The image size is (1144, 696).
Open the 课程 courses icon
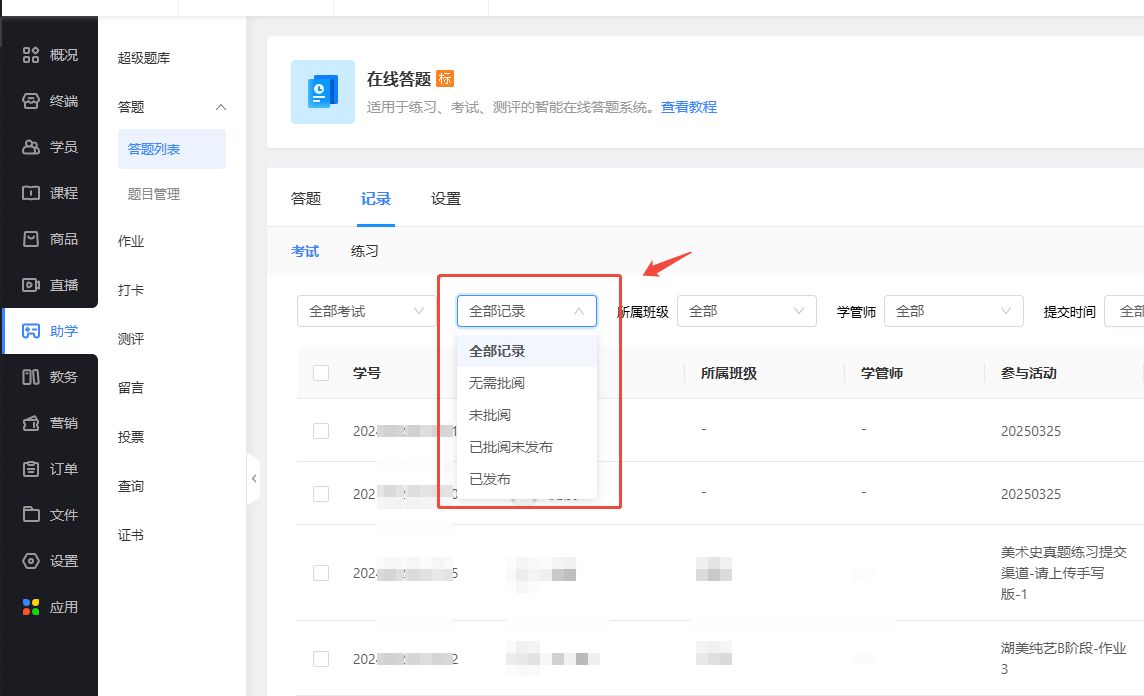(x=31, y=193)
